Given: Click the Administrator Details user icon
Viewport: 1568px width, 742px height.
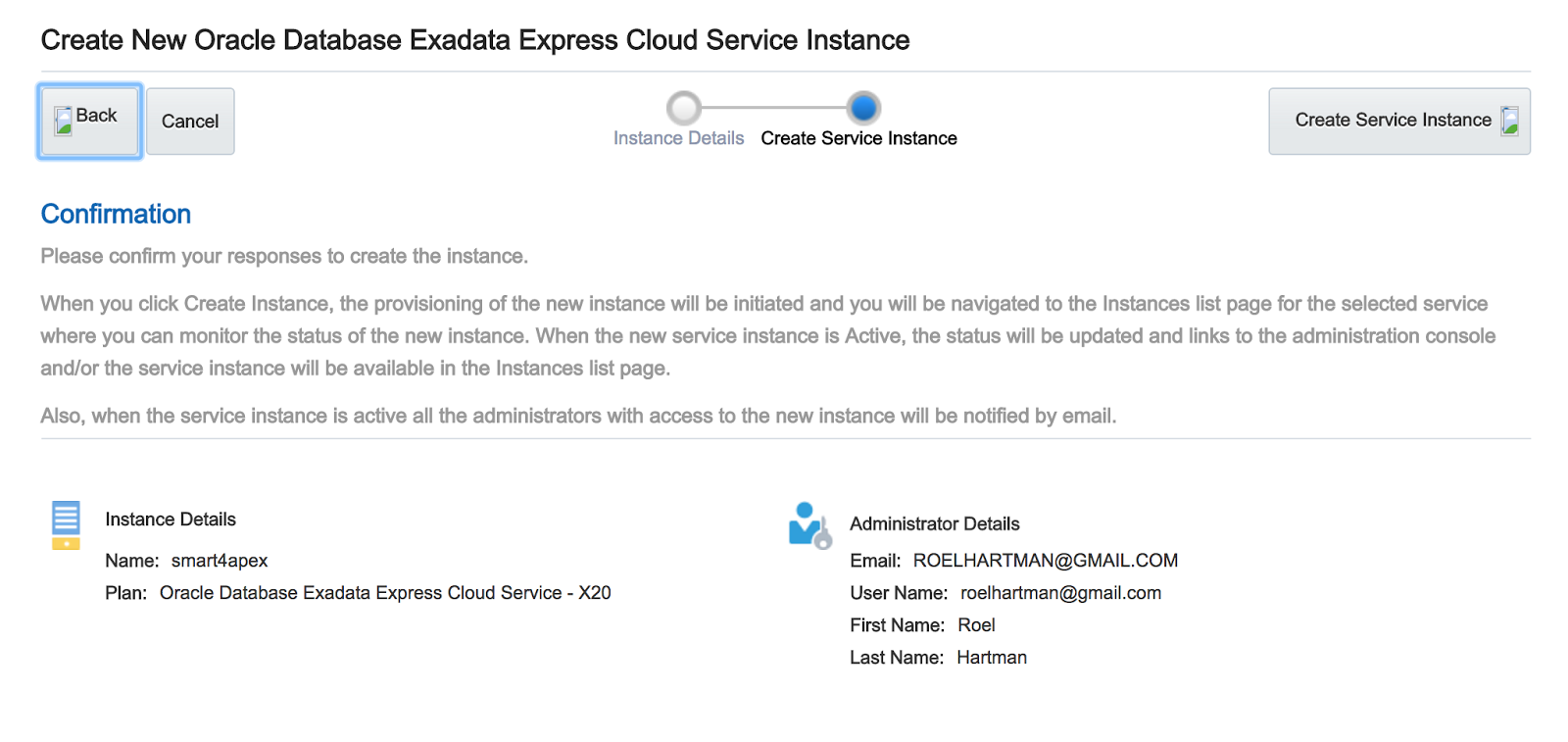Looking at the screenshot, I should (810, 525).
